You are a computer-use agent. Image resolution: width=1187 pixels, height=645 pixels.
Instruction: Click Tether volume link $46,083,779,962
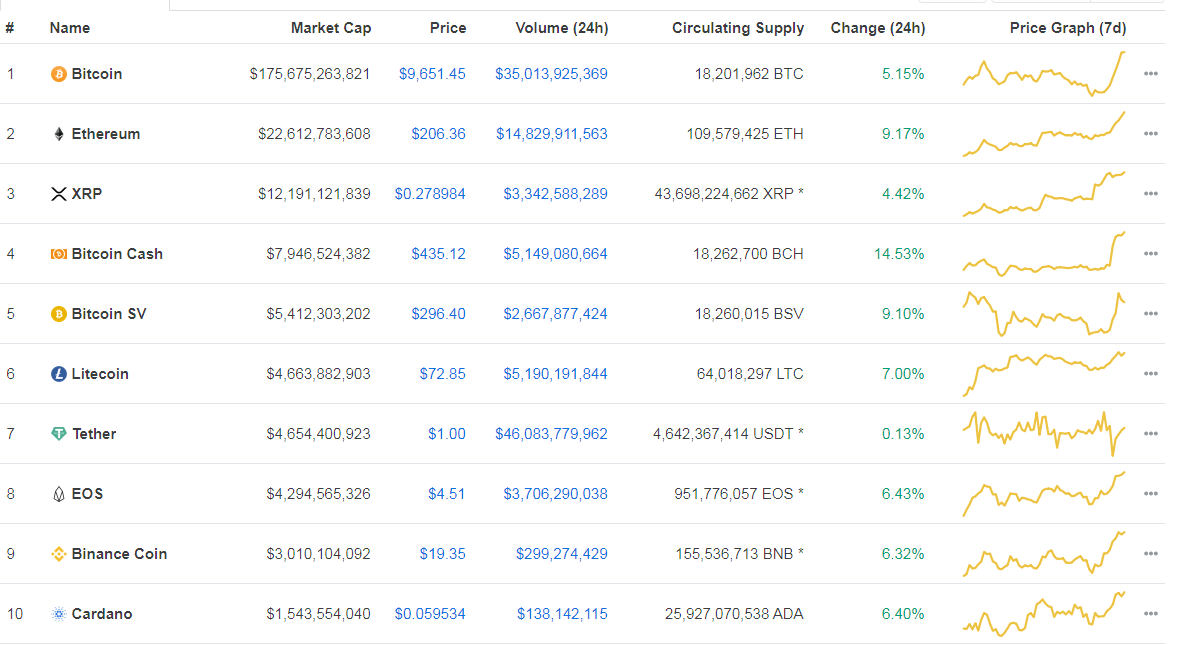pyautogui.click(x=551, y=434)
